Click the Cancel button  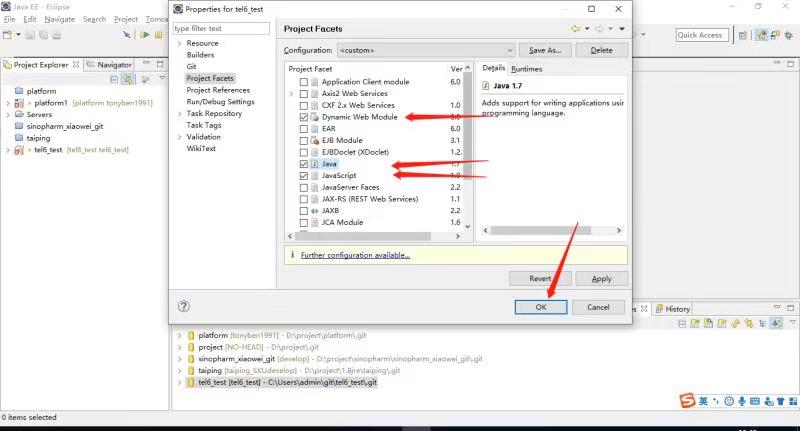click(598, 307)
